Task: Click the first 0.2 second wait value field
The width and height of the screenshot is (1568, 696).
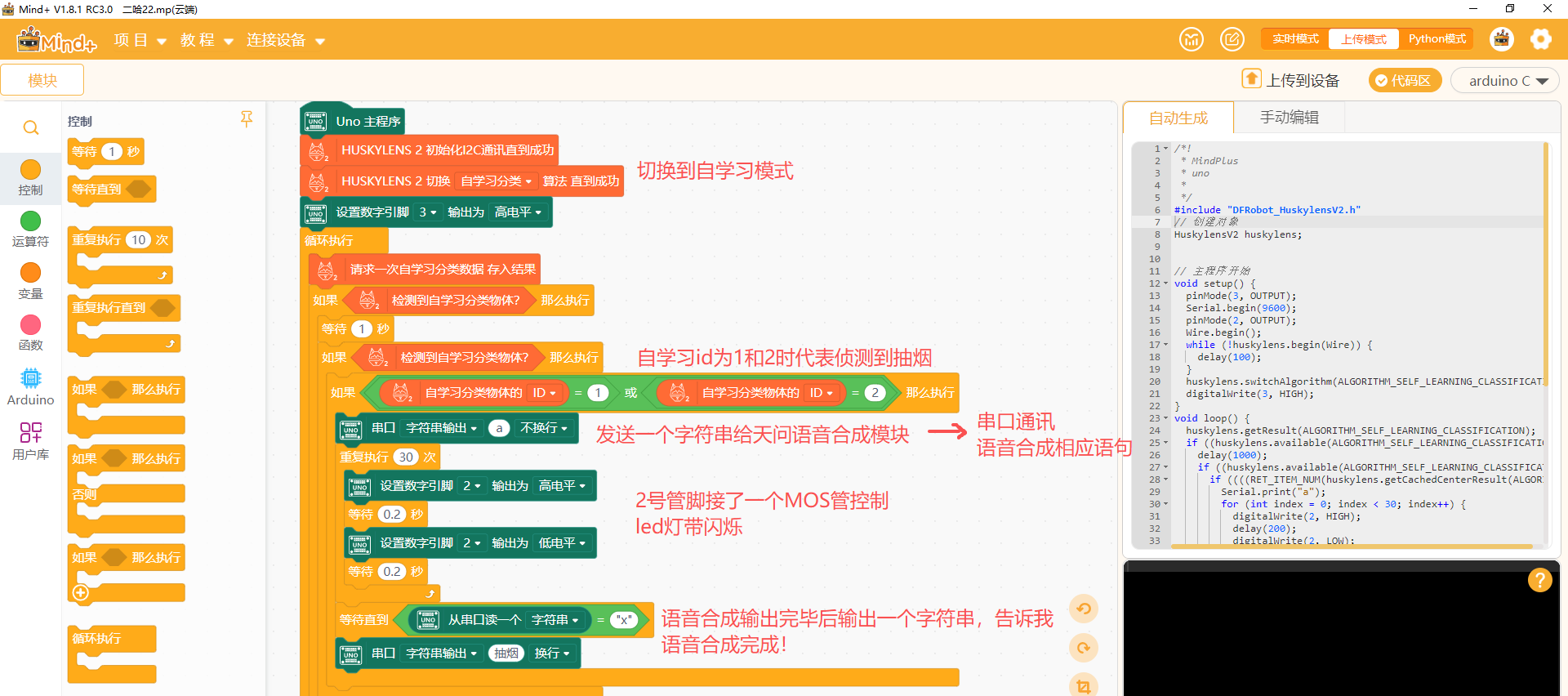Action: point(392,515)
